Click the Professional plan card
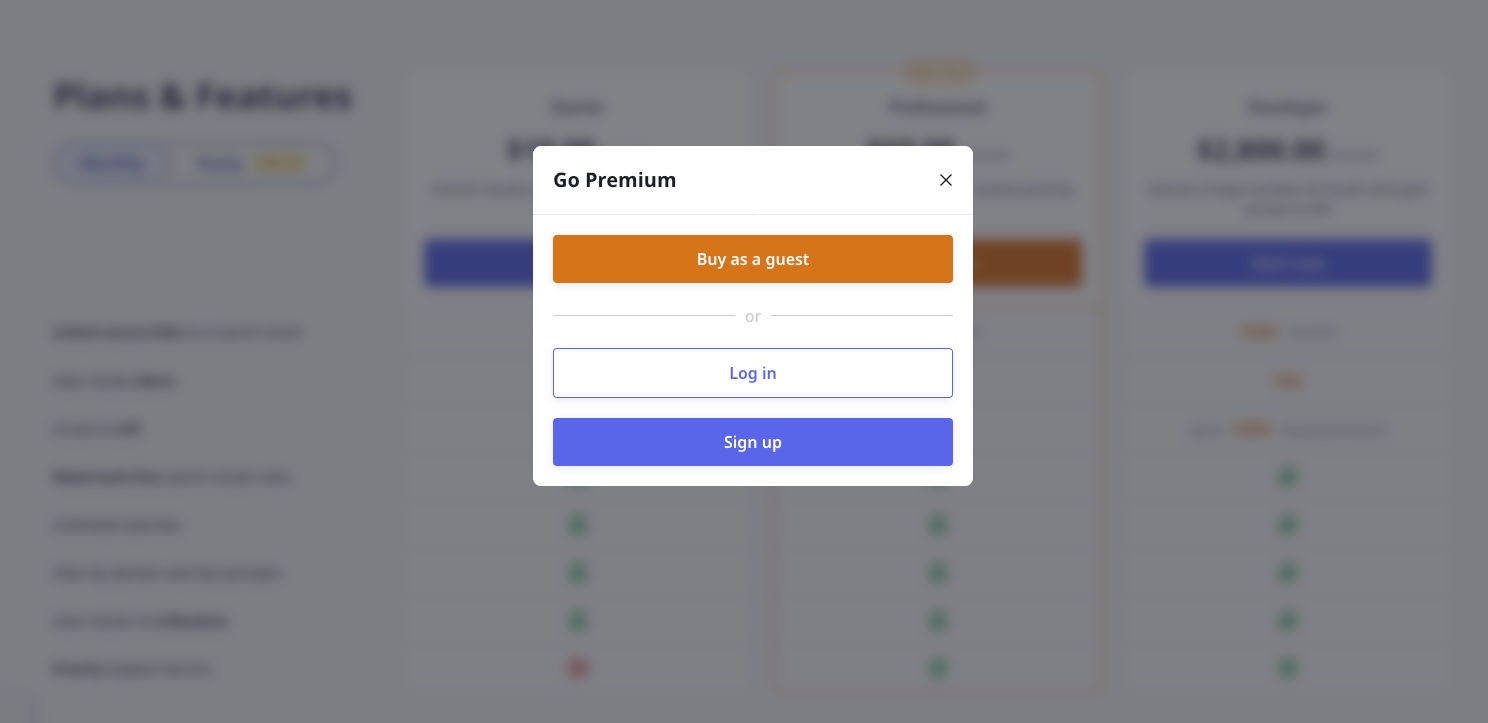The image size is (1488, 723). click(937, 107)
